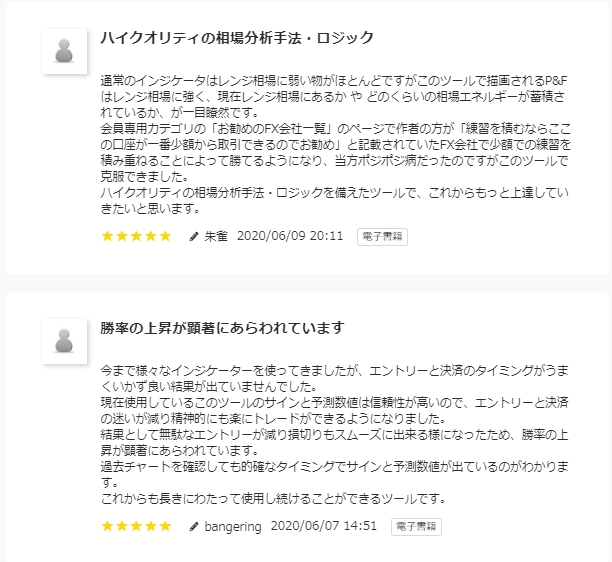The width and height of the screenshot is (612, 562).
Task: Click the pencil icon next to bangering
Action: pyautogui.click(x=194, y=526)
